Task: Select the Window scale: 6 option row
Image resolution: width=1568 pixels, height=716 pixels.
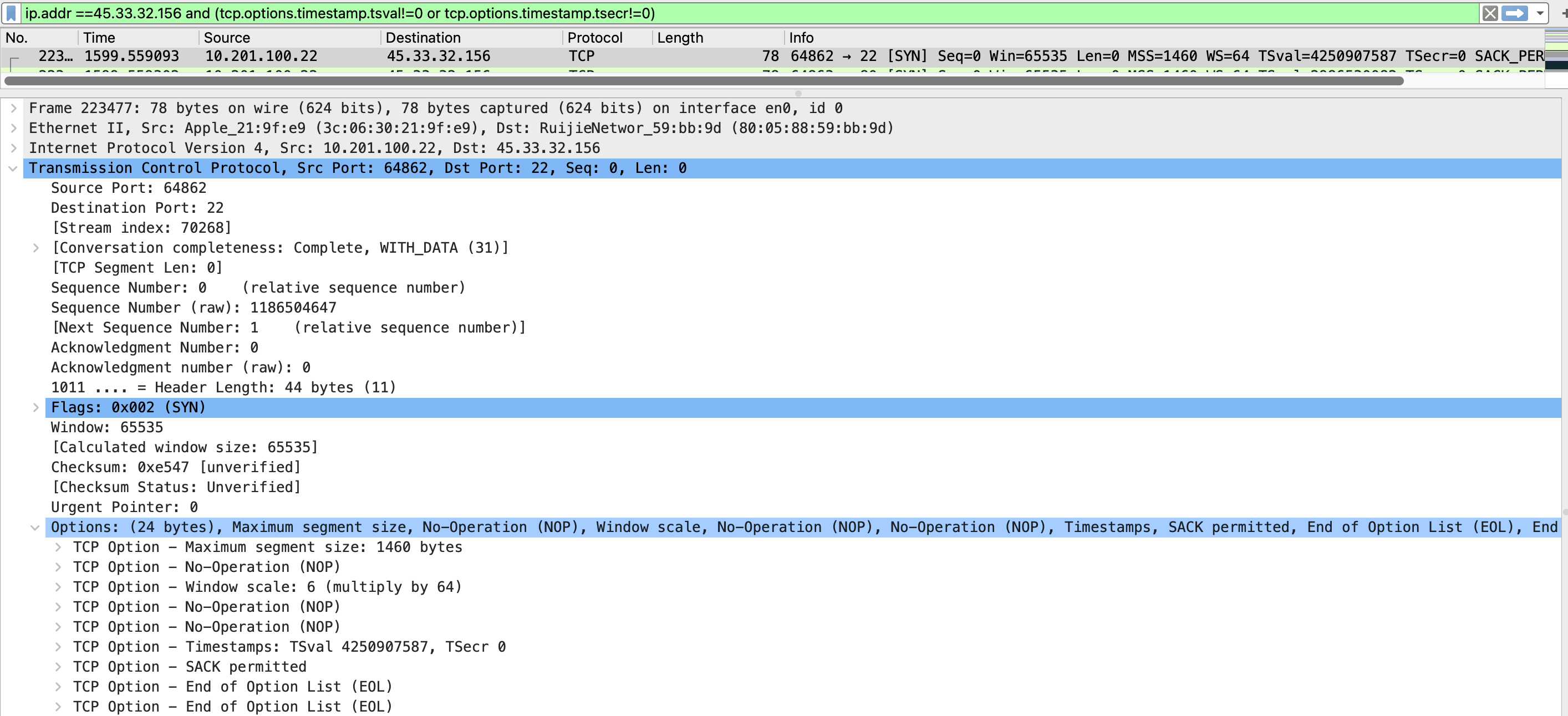Action: tap(267, 587)
